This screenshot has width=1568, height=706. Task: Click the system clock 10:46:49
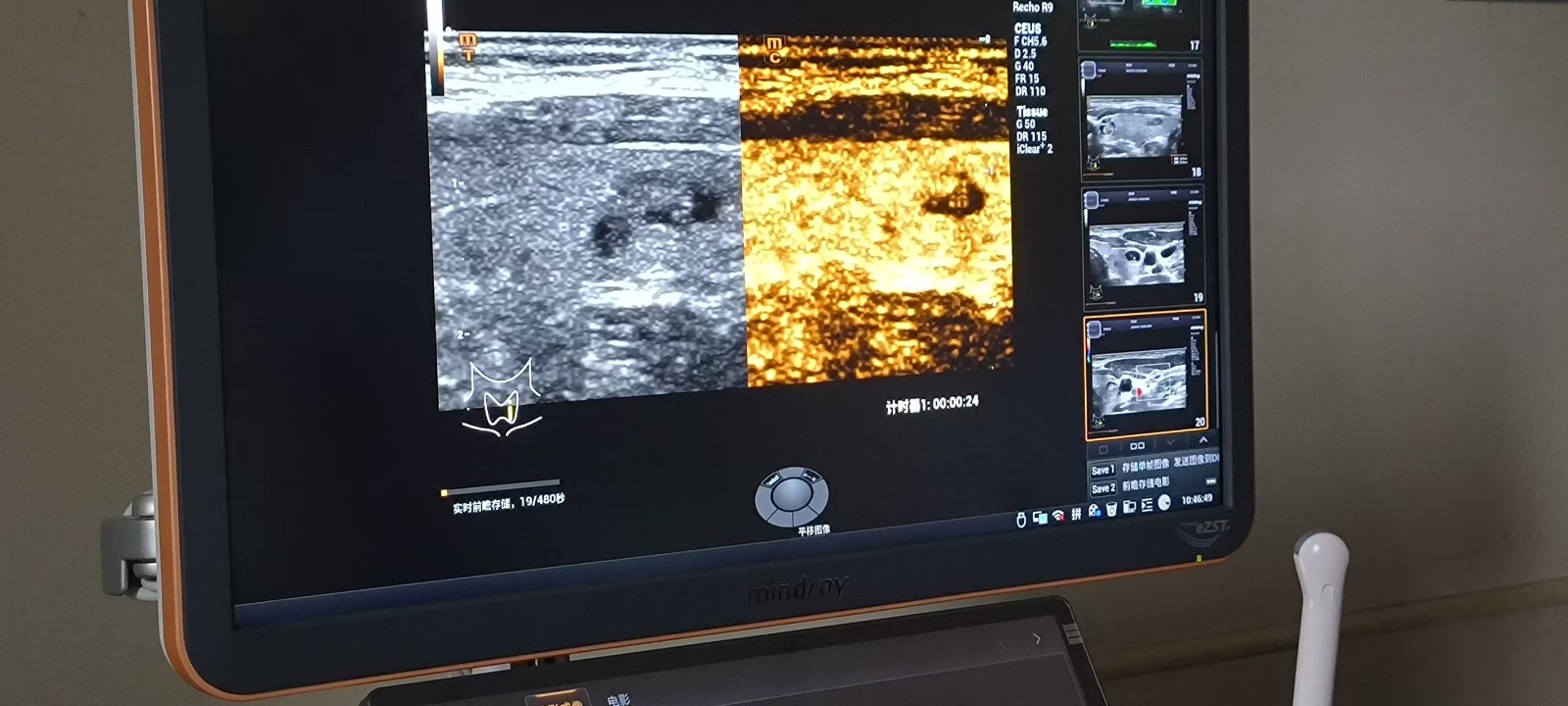click(1198, 499)
